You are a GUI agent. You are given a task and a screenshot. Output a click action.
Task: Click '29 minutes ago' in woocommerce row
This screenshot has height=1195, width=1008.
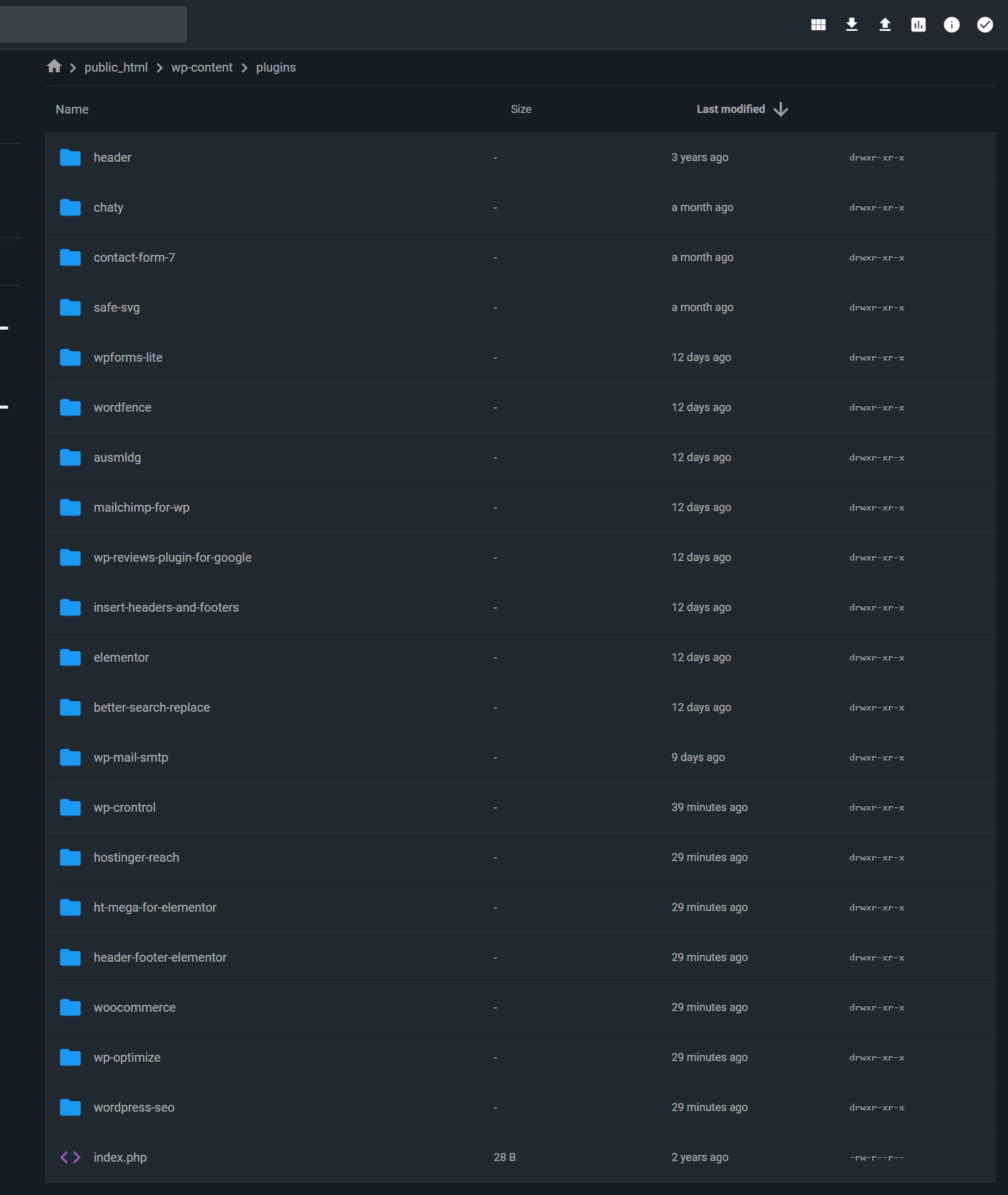[x=710, y=1007]
